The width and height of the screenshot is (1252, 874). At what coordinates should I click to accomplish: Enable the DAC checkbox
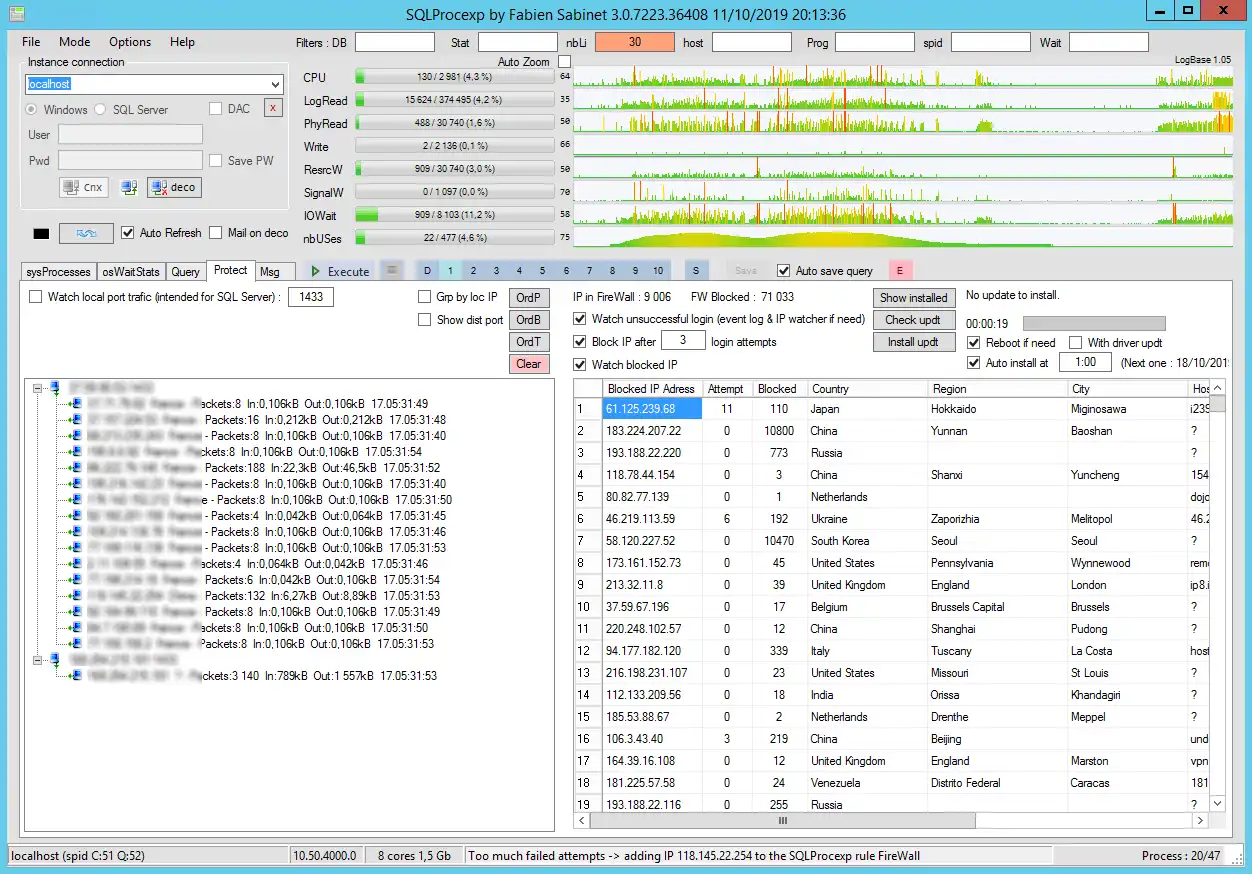(215, 109)
